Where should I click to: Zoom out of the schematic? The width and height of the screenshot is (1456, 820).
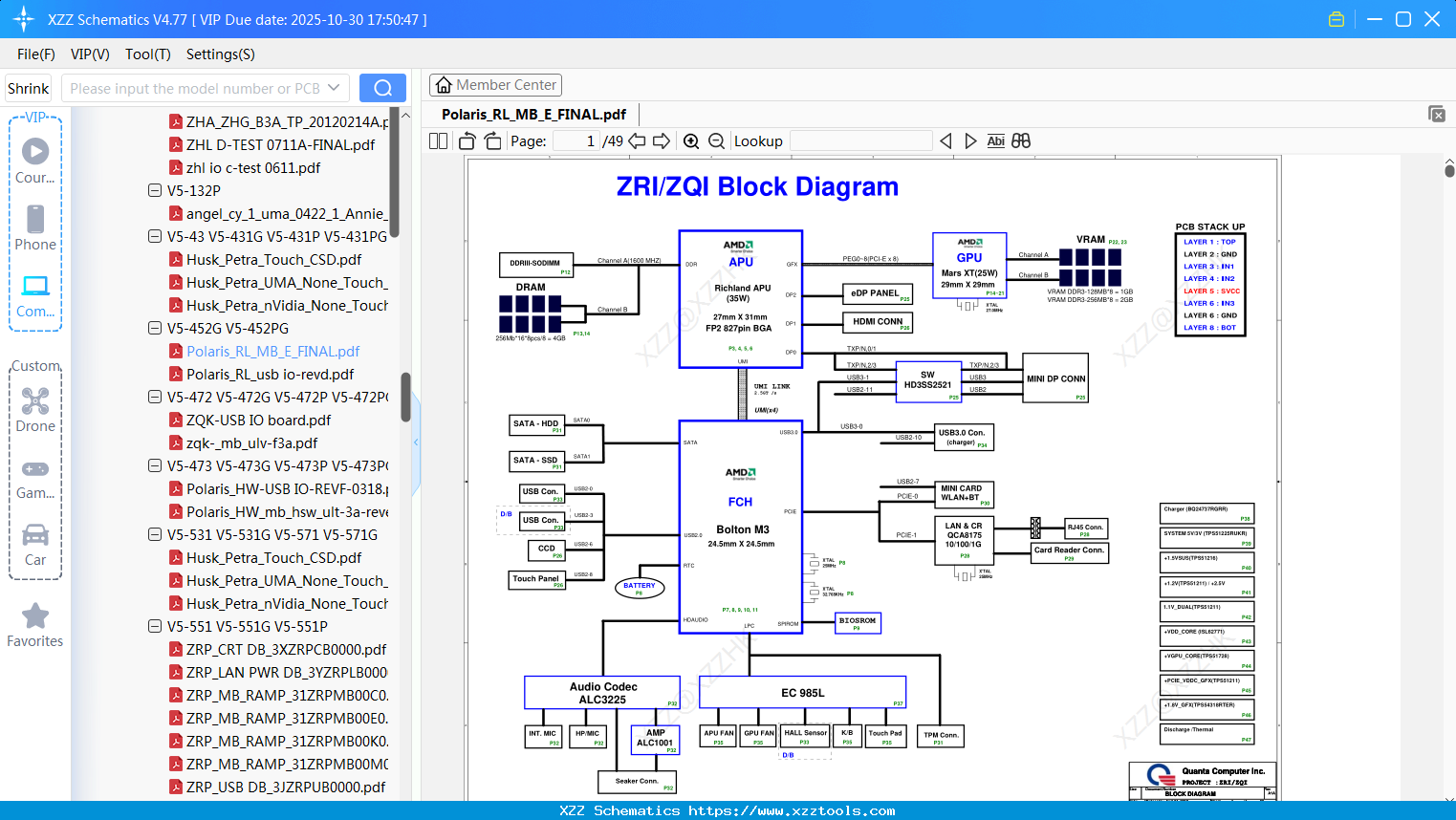(x=716, y=140)
